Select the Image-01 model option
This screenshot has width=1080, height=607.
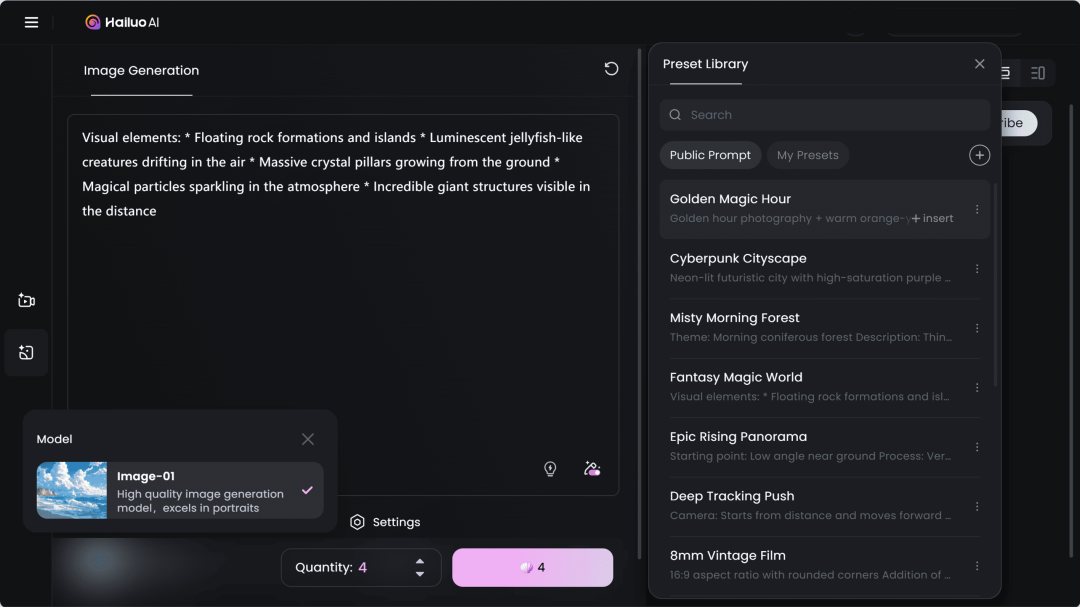tap(180, 491)
